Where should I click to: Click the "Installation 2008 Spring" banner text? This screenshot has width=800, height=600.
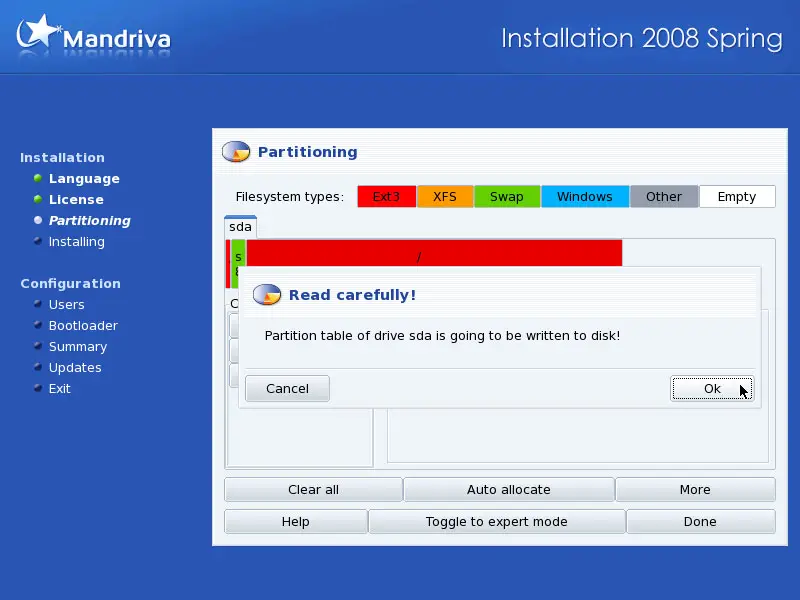[x=642, y=39]
